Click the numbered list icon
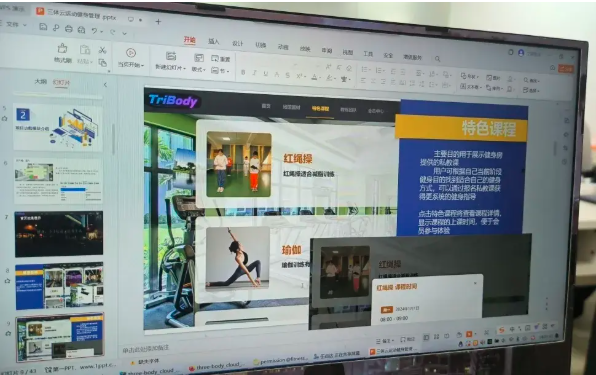 pos(379,70)
